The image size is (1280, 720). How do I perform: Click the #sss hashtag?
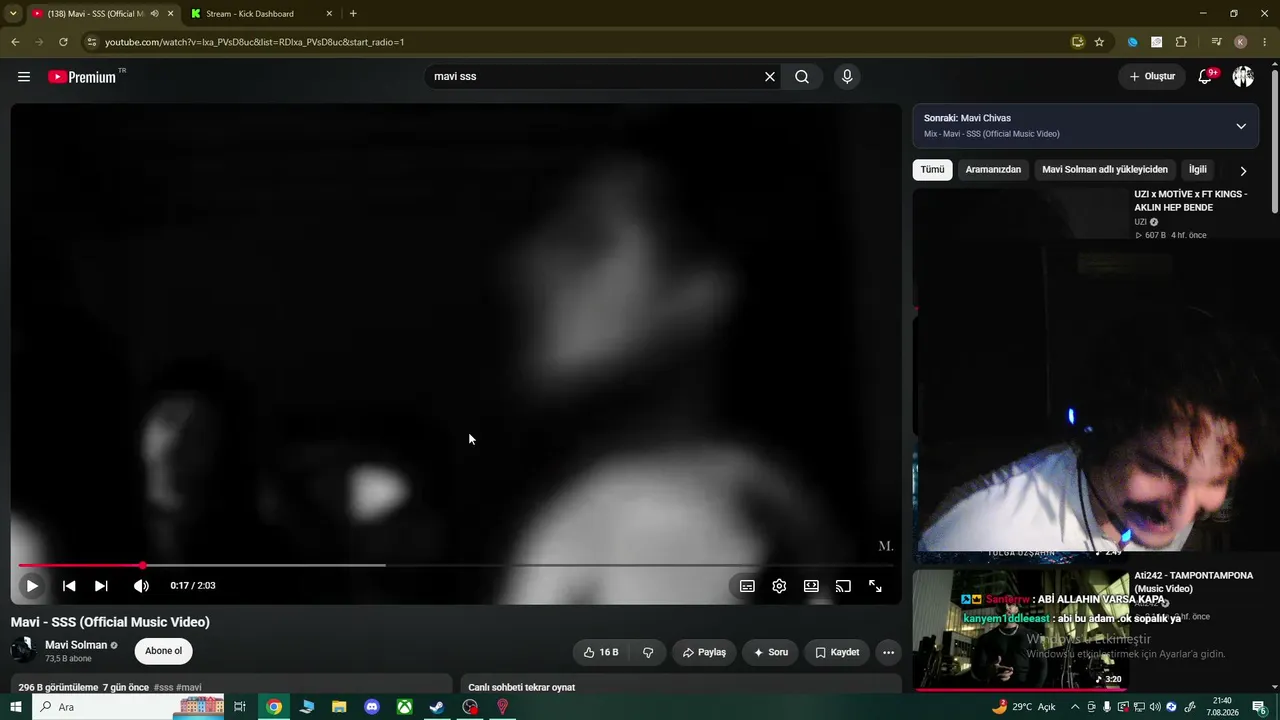[163, 688]
